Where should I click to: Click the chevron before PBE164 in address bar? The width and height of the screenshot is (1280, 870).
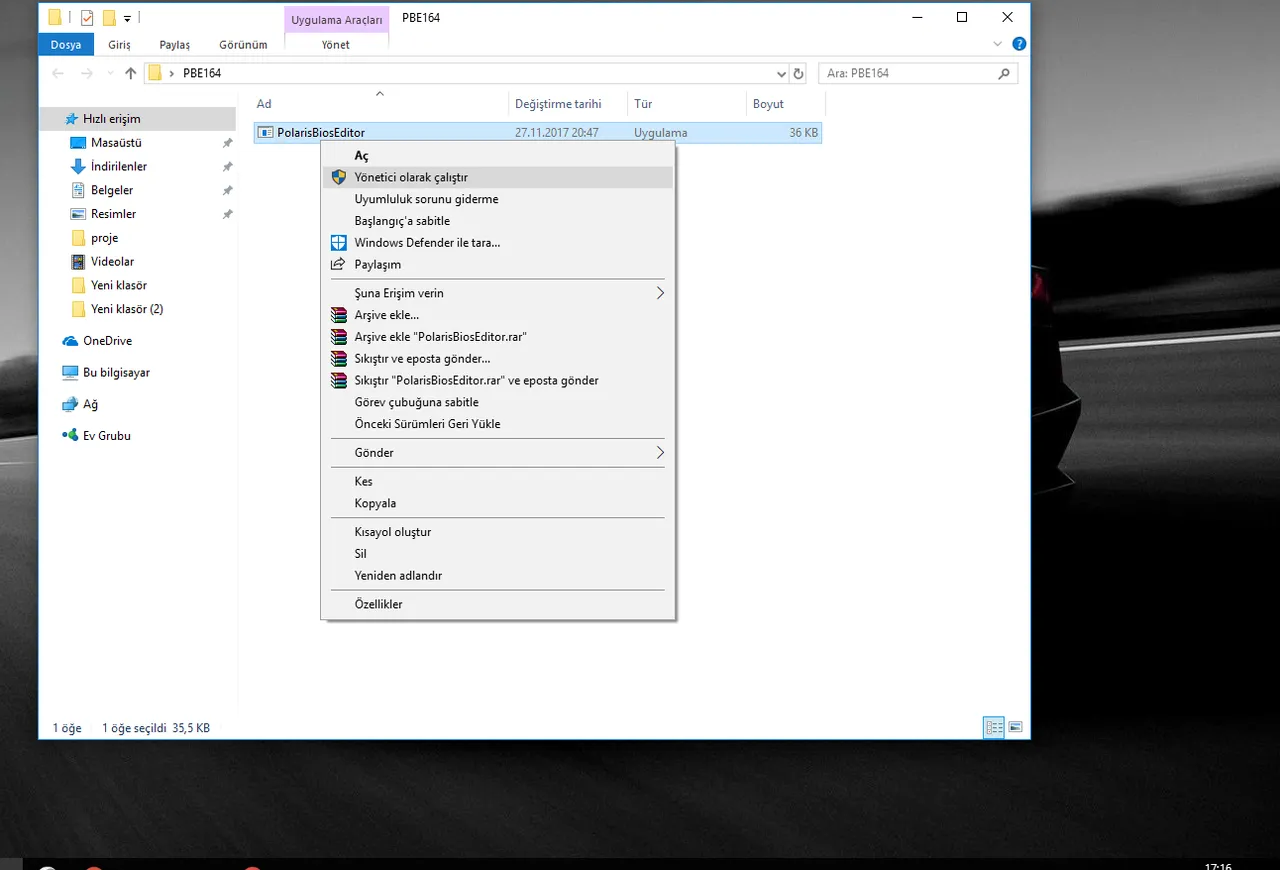pos(172,74)
